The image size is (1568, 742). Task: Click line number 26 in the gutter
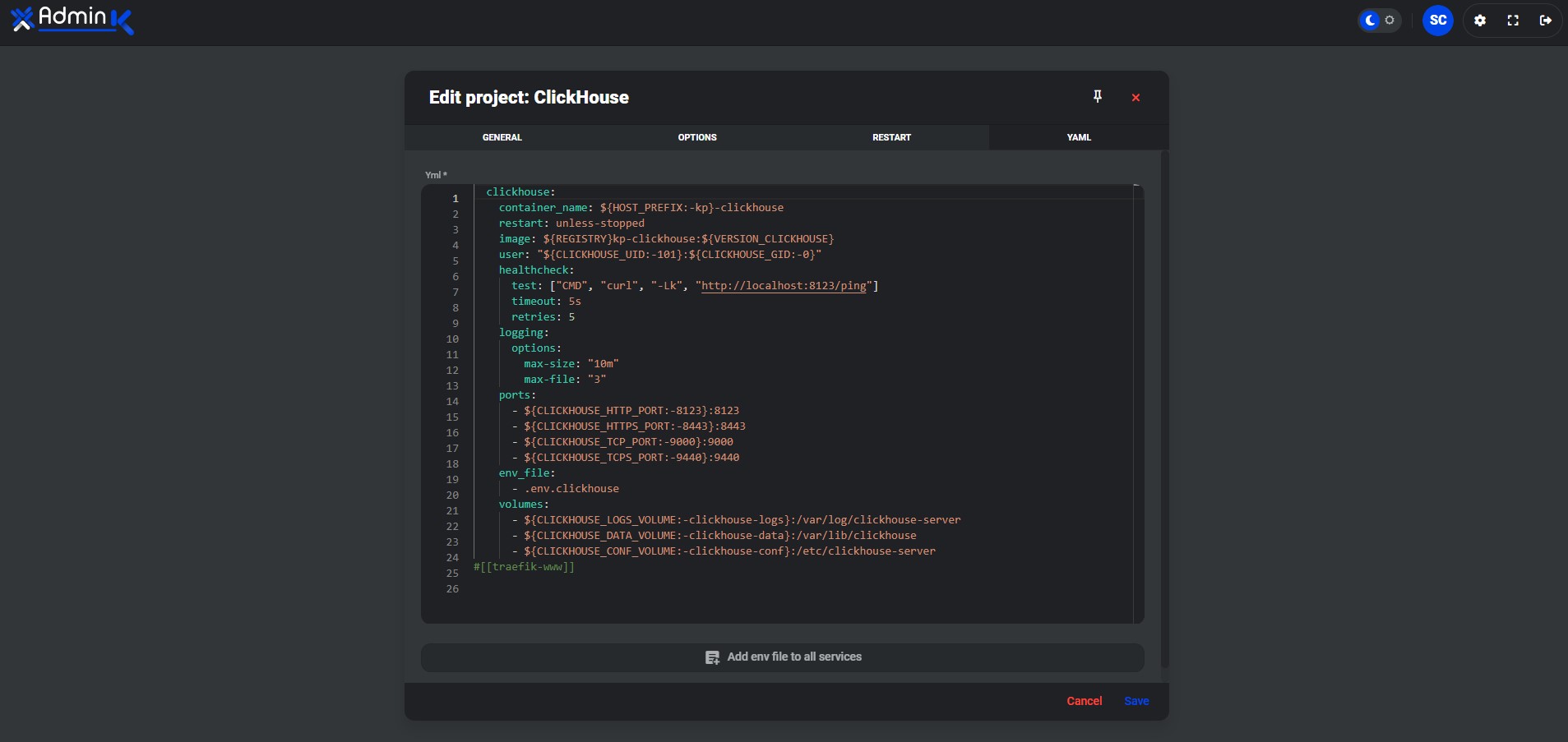coord(452,589)
